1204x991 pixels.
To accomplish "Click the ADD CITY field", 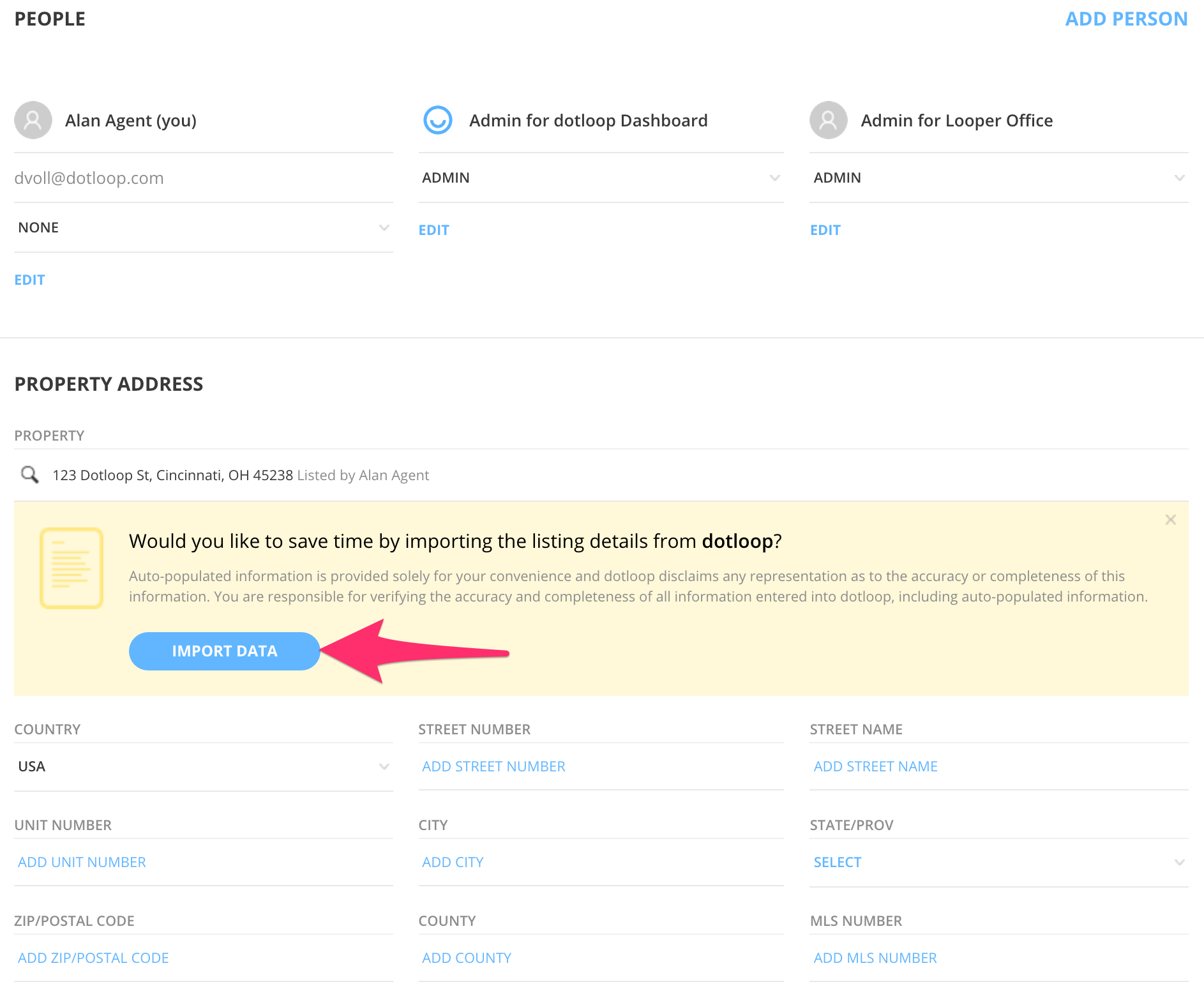I will click(x=601, y=863).
